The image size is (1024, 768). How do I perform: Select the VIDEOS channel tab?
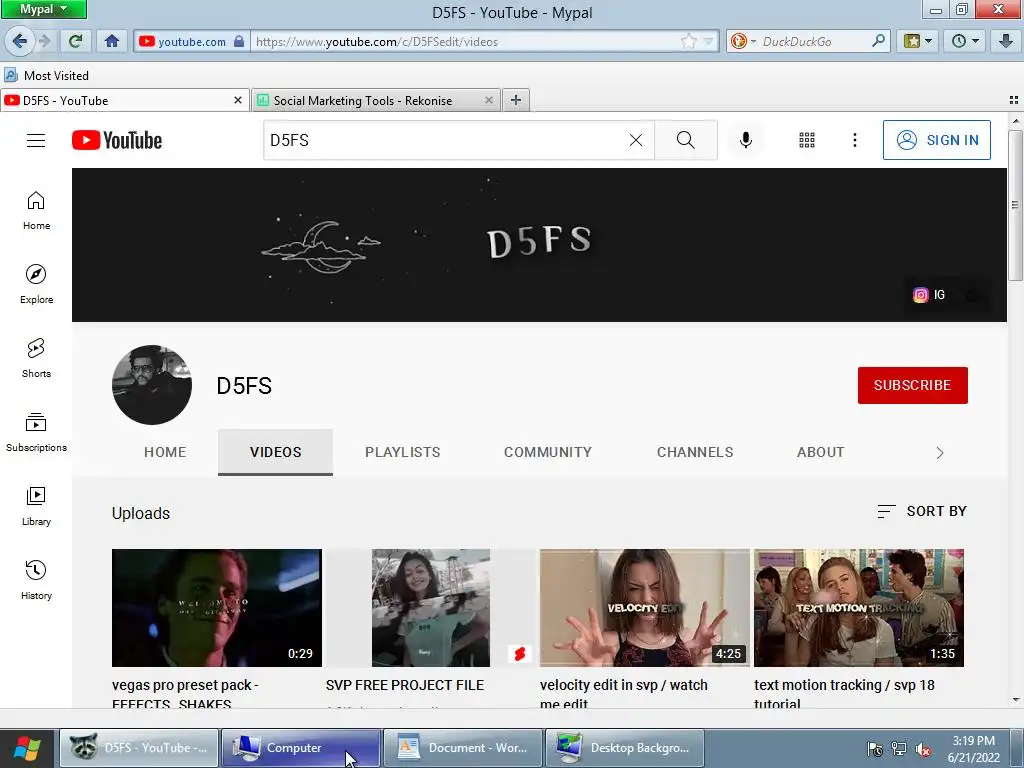pos(276,452)
